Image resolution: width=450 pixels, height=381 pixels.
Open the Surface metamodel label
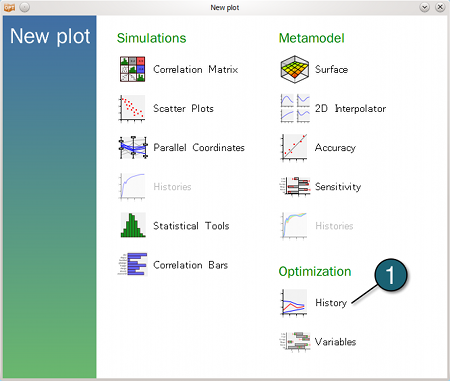coord(331,69)
